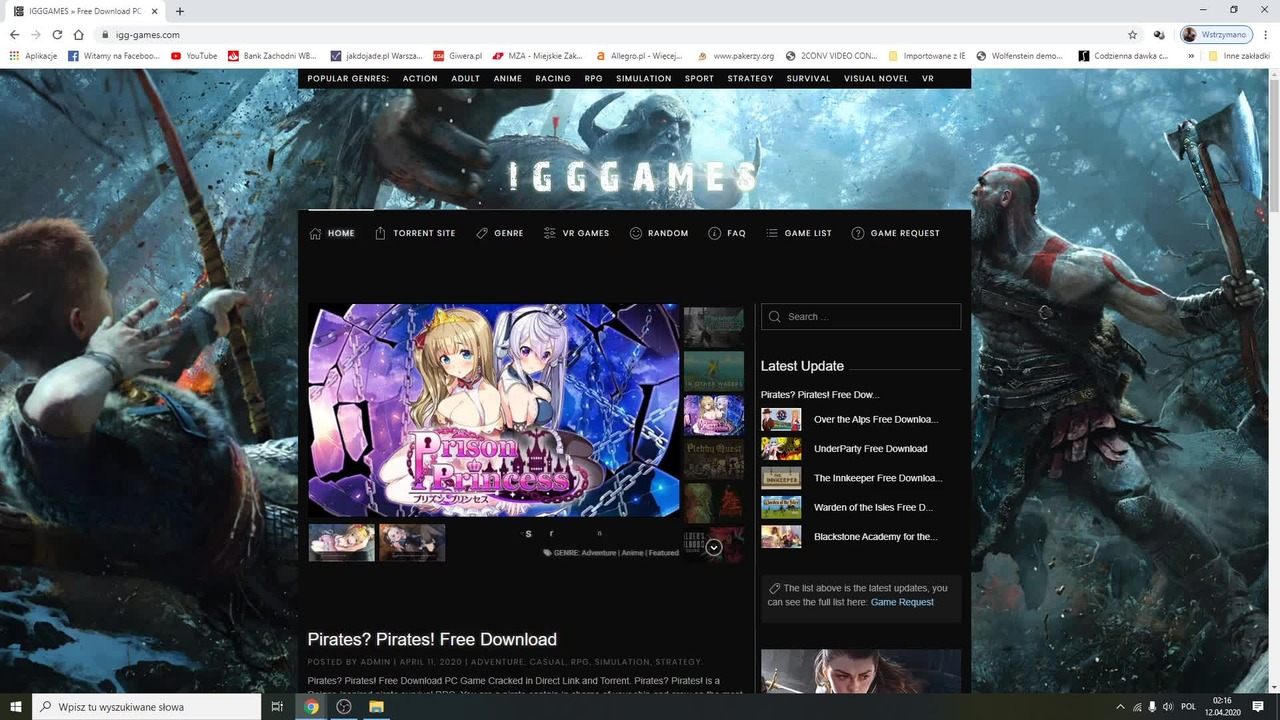
Task: Follow the Game Request link in sidebar note
Action: click(x=902, y=602)
